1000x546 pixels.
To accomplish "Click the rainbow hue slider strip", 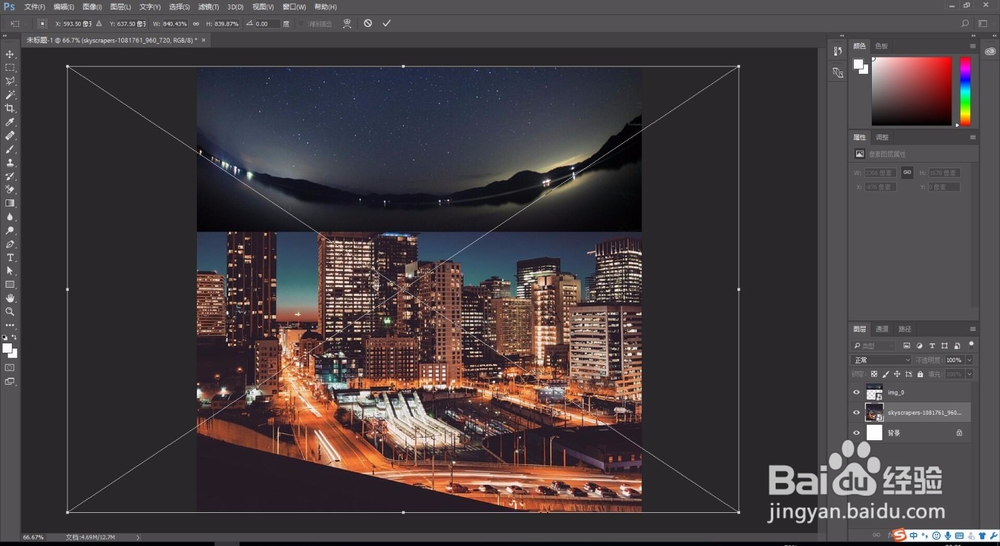I will pos(966,91).
